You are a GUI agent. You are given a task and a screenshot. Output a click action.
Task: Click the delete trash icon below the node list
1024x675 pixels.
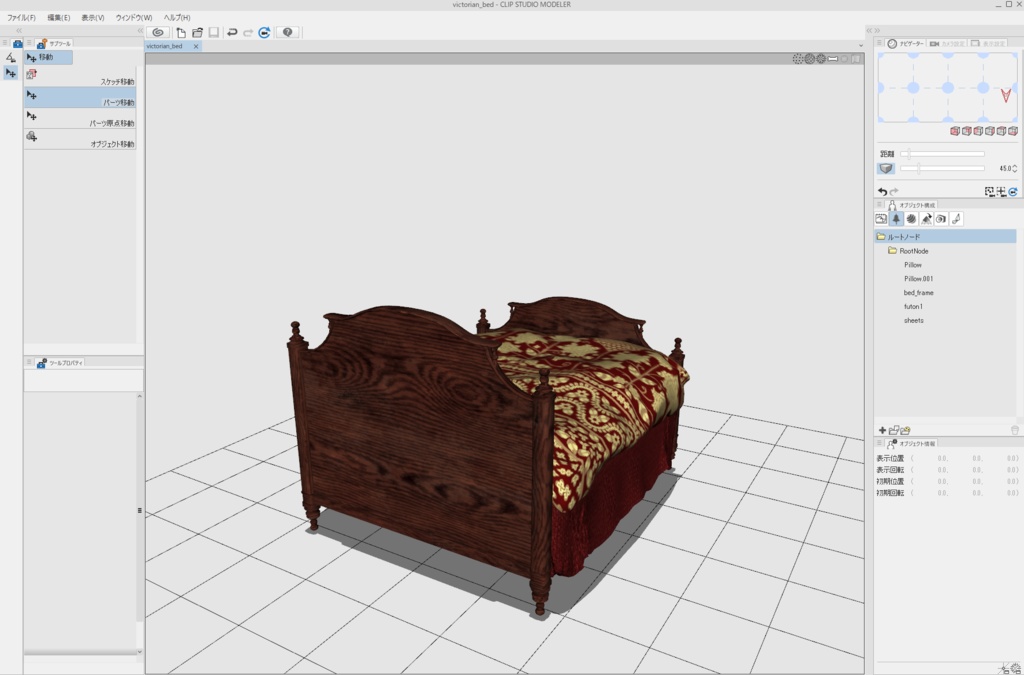coord(1014,429)
